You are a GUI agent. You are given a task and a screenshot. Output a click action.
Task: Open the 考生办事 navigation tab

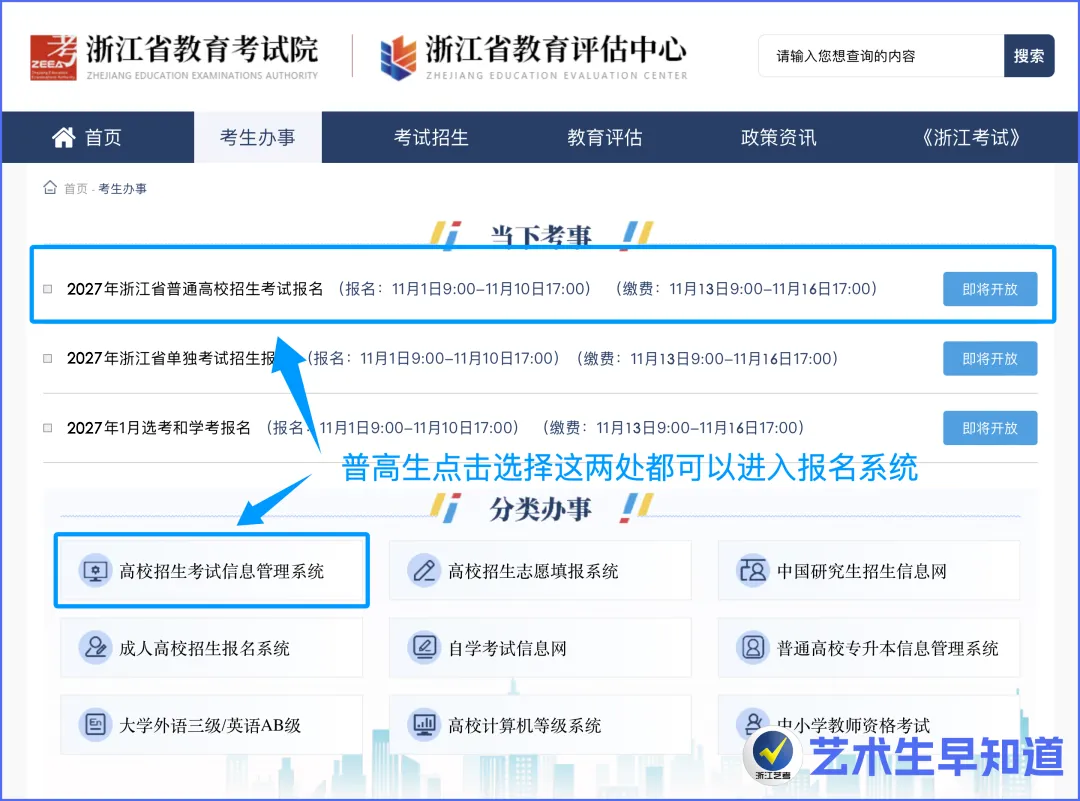click(x=258, y=137)
